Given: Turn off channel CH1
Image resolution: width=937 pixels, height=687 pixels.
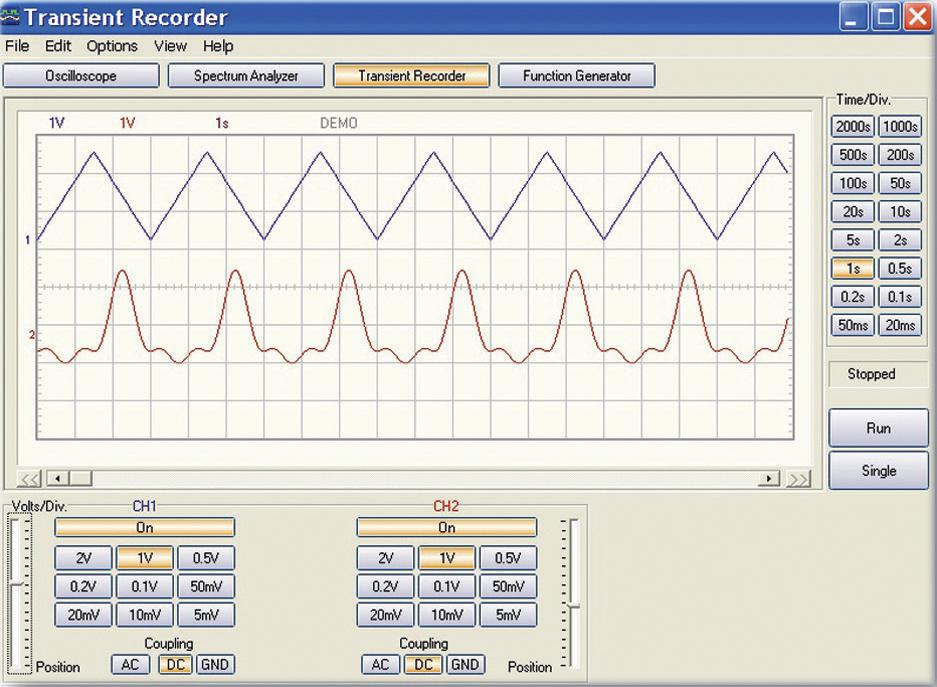Looking at the screenshot, I should pyautogui.click(x=145, y=527).
